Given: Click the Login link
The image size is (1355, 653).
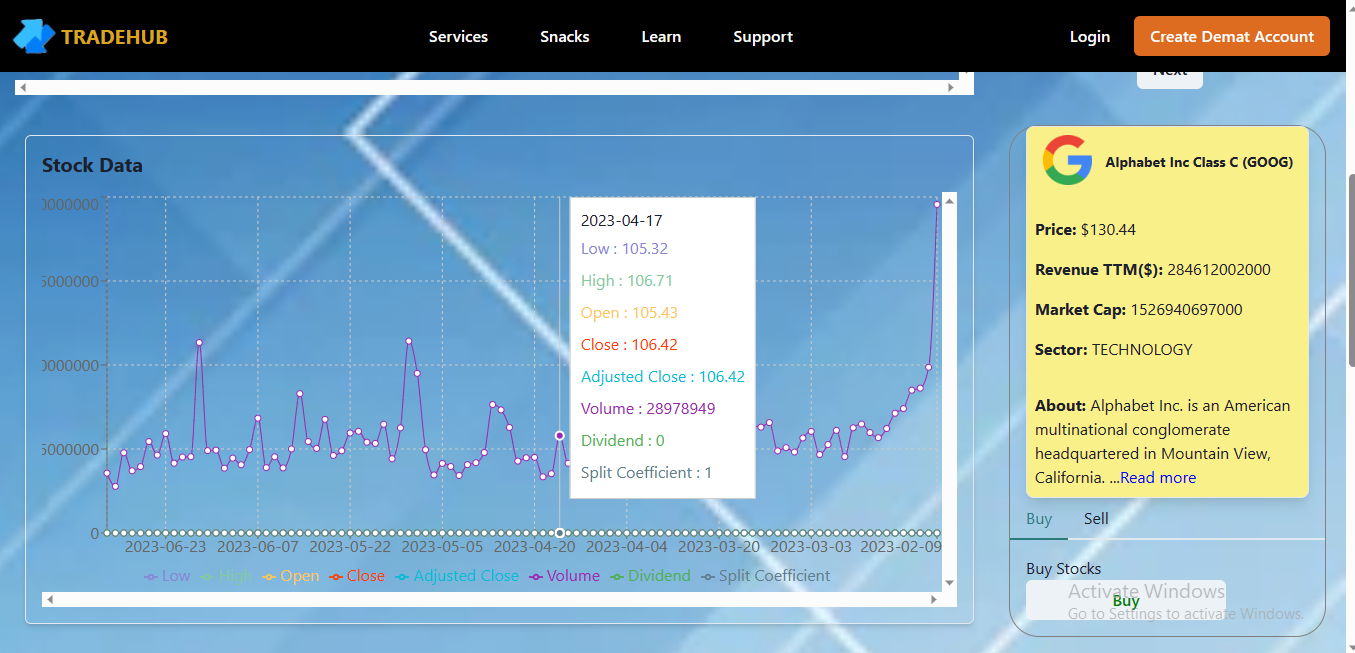Looking at the screenshot, I should 1090,37.
